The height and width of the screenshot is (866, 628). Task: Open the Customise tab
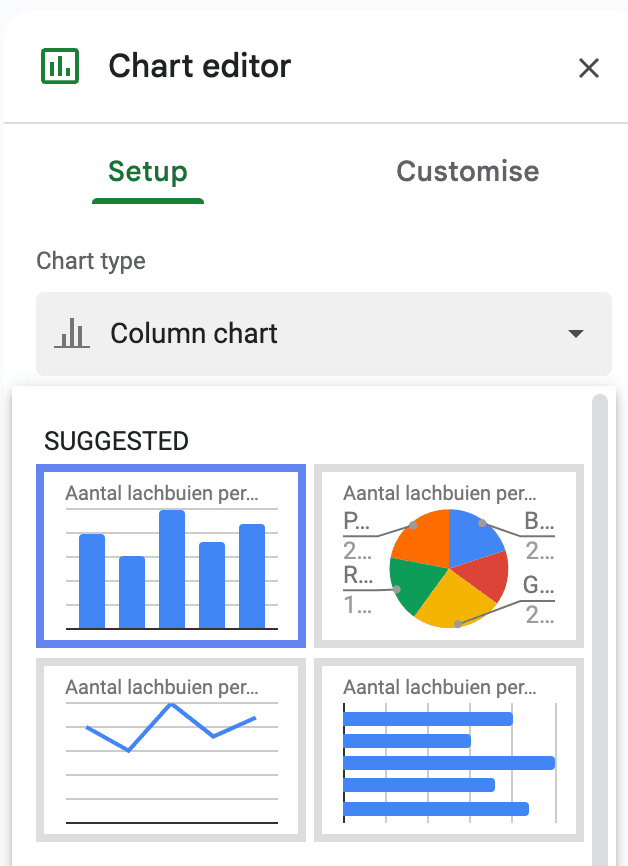(467, 171)
